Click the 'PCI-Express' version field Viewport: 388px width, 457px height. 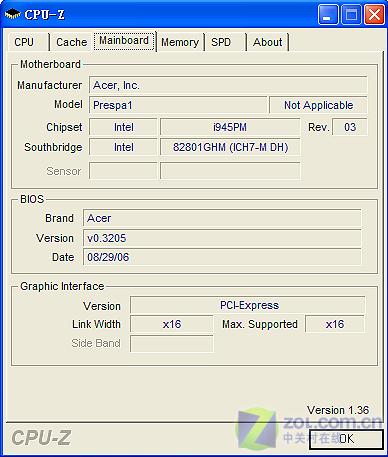point(248,305)
